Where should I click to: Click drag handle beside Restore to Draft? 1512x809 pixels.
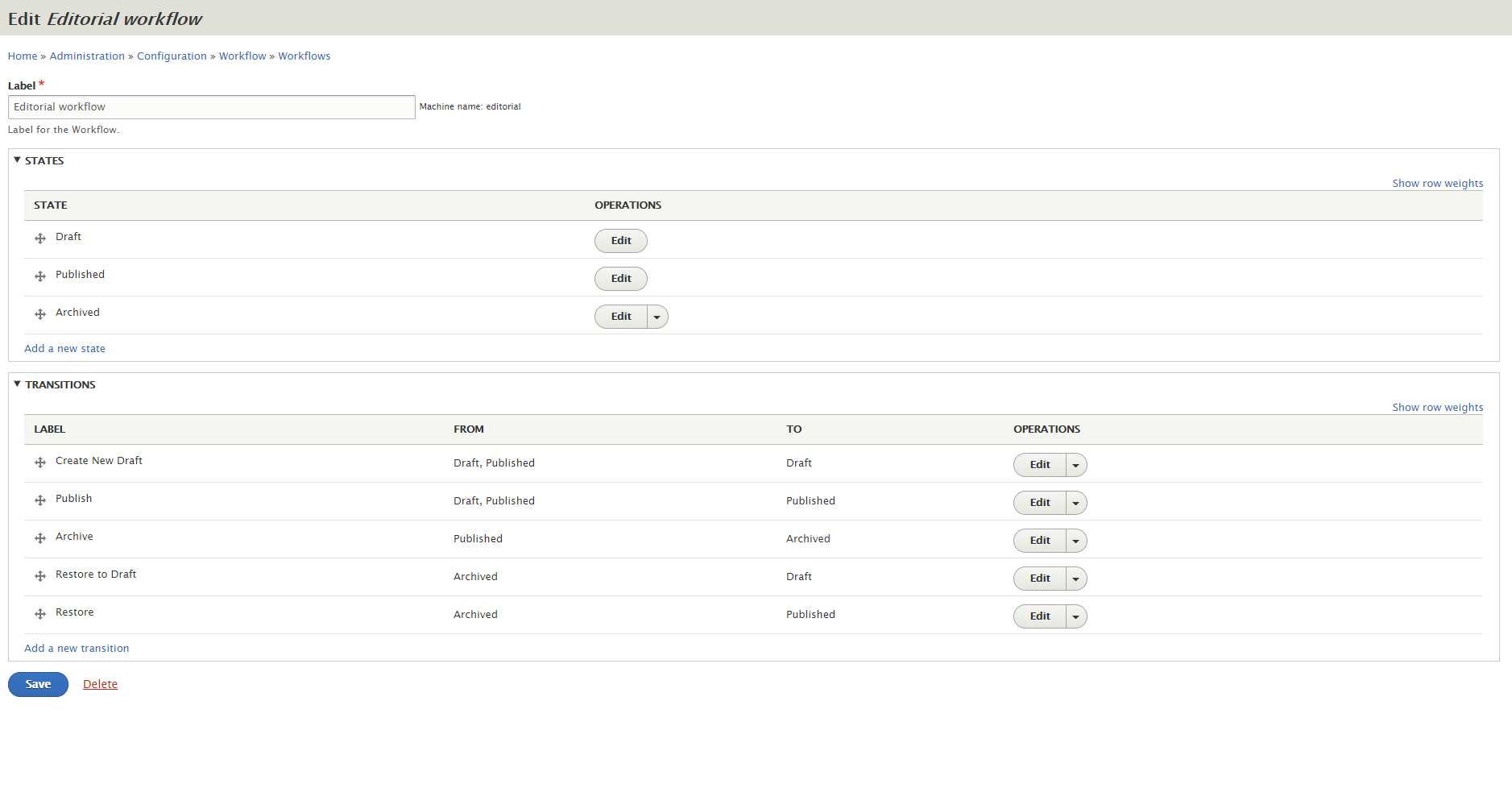pos(40,576)
